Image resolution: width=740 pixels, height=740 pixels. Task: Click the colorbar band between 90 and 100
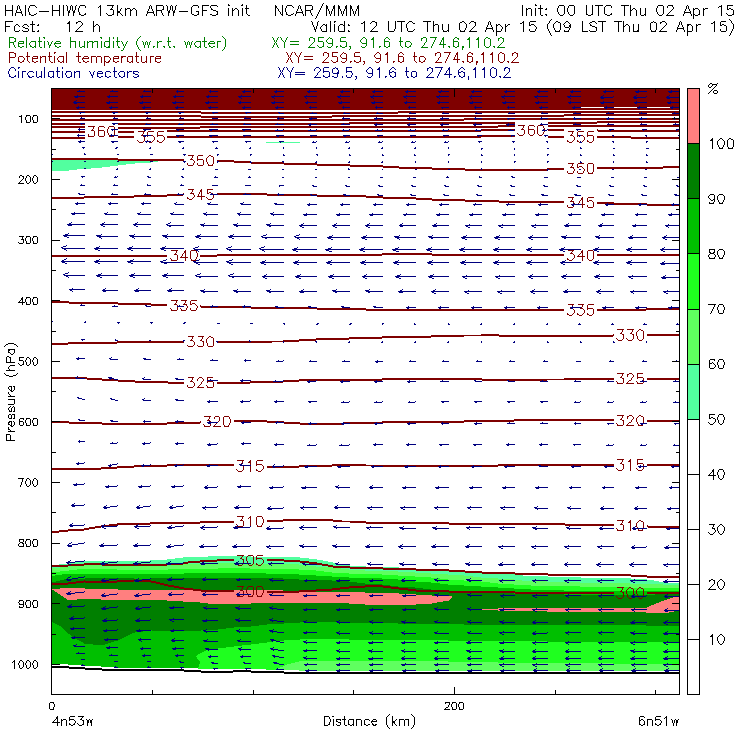pos(693,171)
